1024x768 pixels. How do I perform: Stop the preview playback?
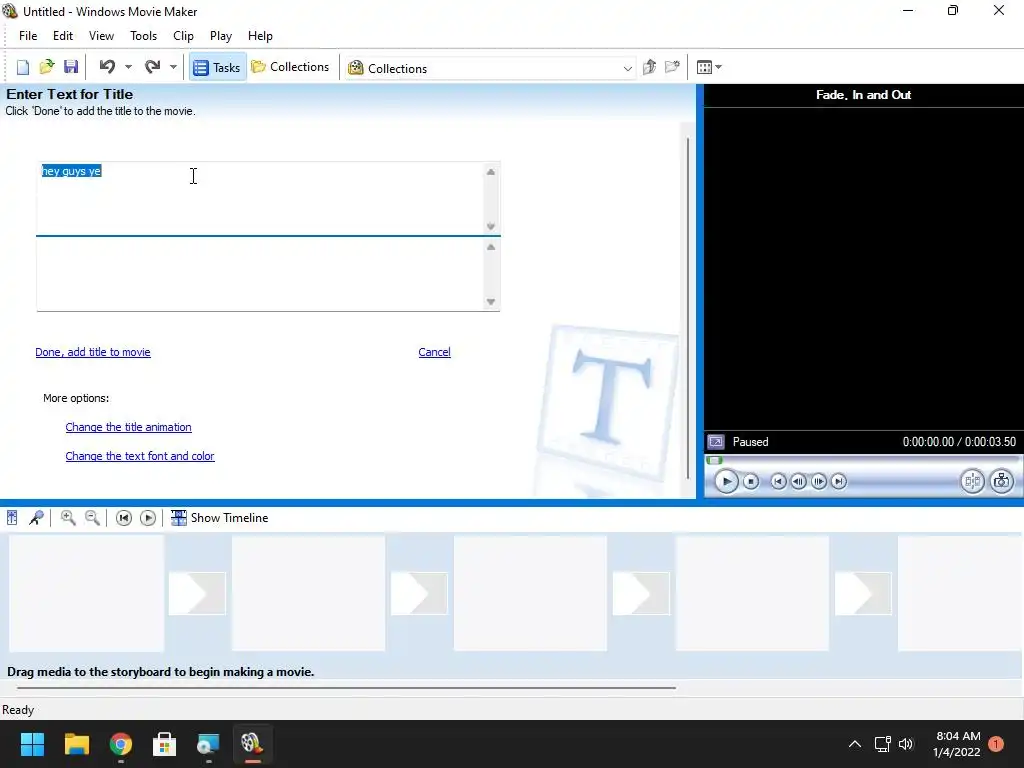(751, 482)
